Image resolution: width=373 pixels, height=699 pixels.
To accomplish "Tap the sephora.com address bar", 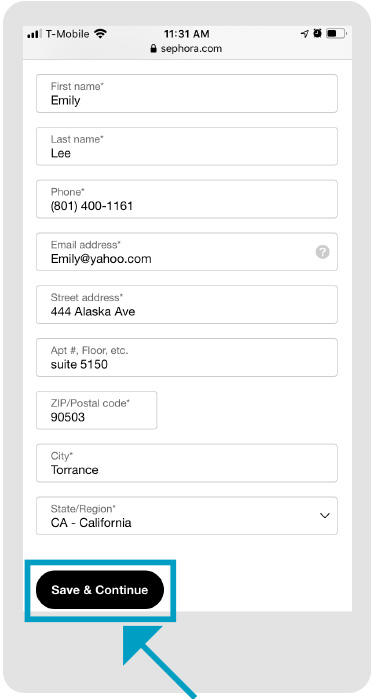I will point(186,49).
